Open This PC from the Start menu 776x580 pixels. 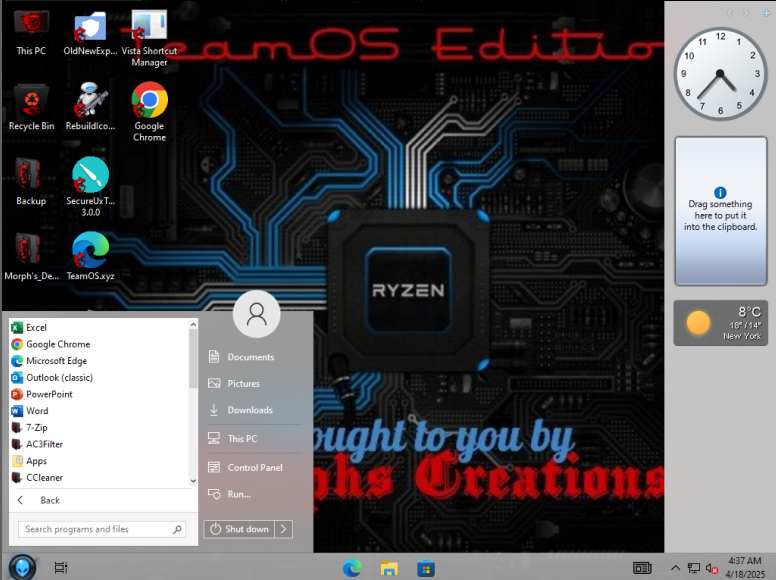(x=253, y=438)
